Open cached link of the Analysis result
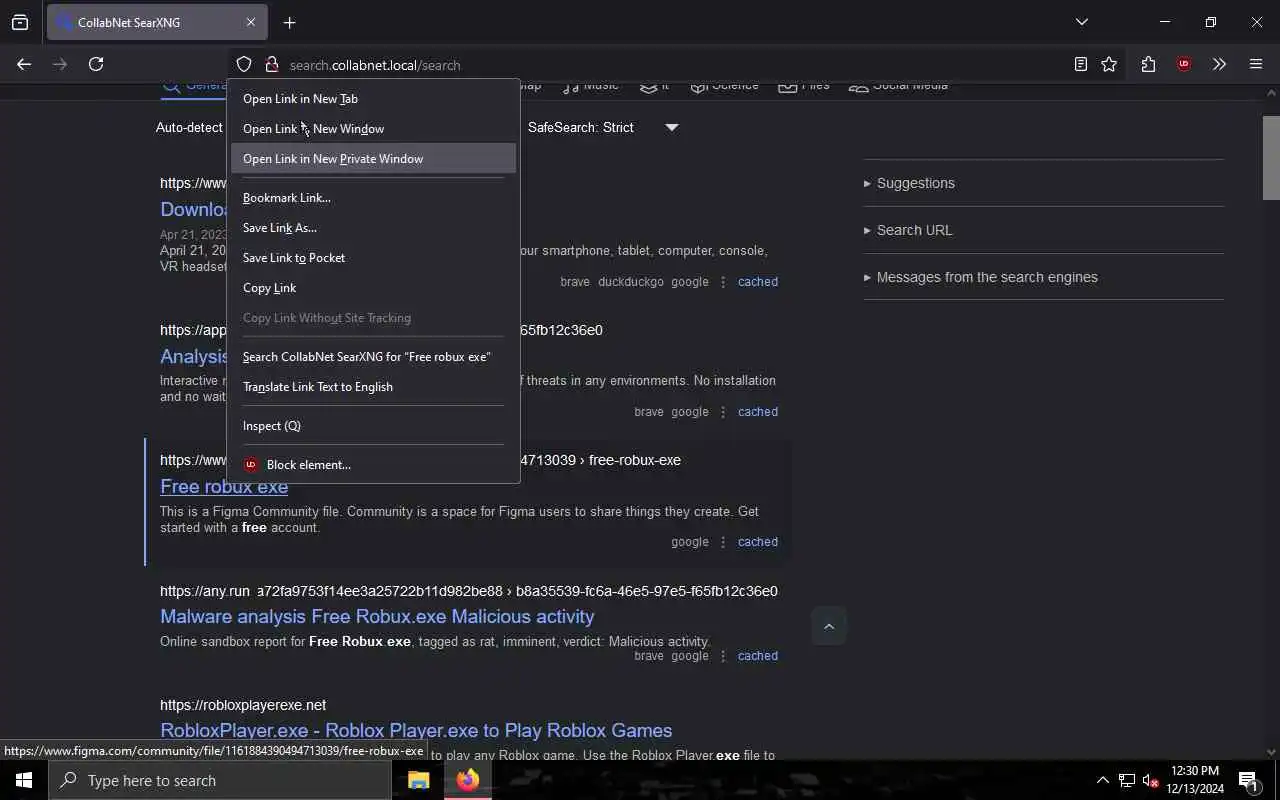This screenshot has height=800, width=1280. [x=758, y=412]
